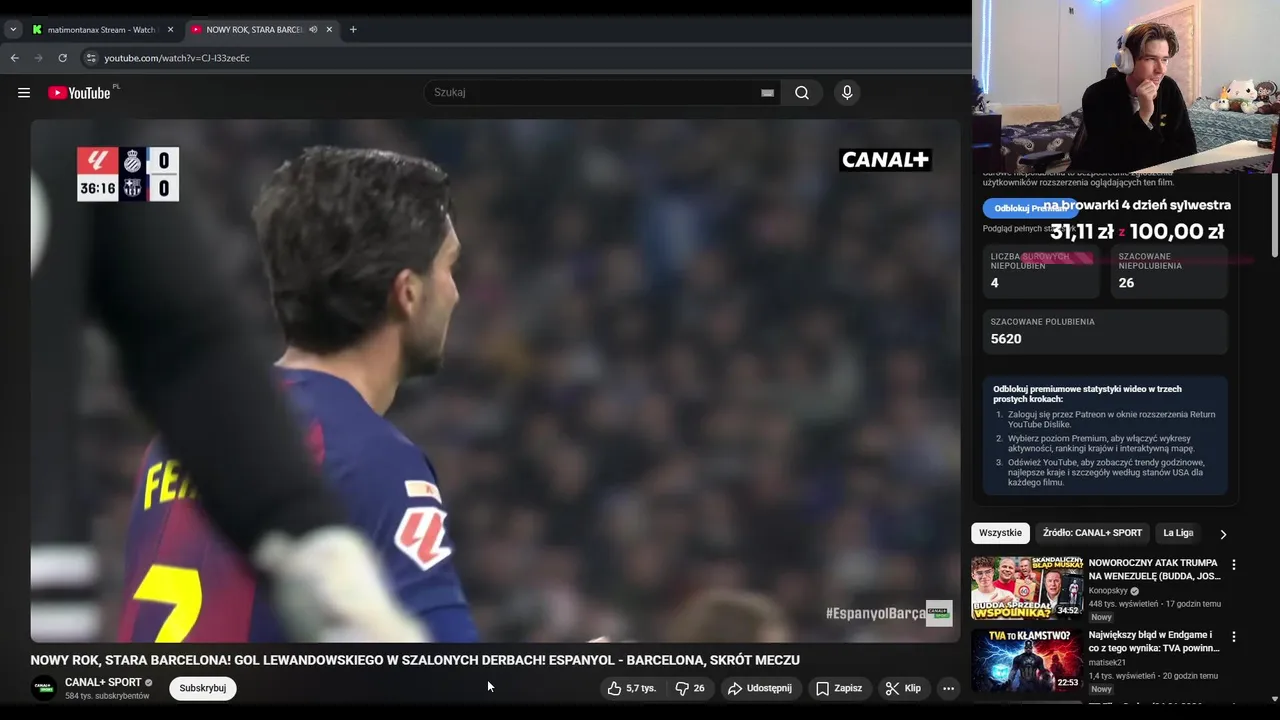
Task: Save the video using Zapisz
Action: (x=839, y=688)
